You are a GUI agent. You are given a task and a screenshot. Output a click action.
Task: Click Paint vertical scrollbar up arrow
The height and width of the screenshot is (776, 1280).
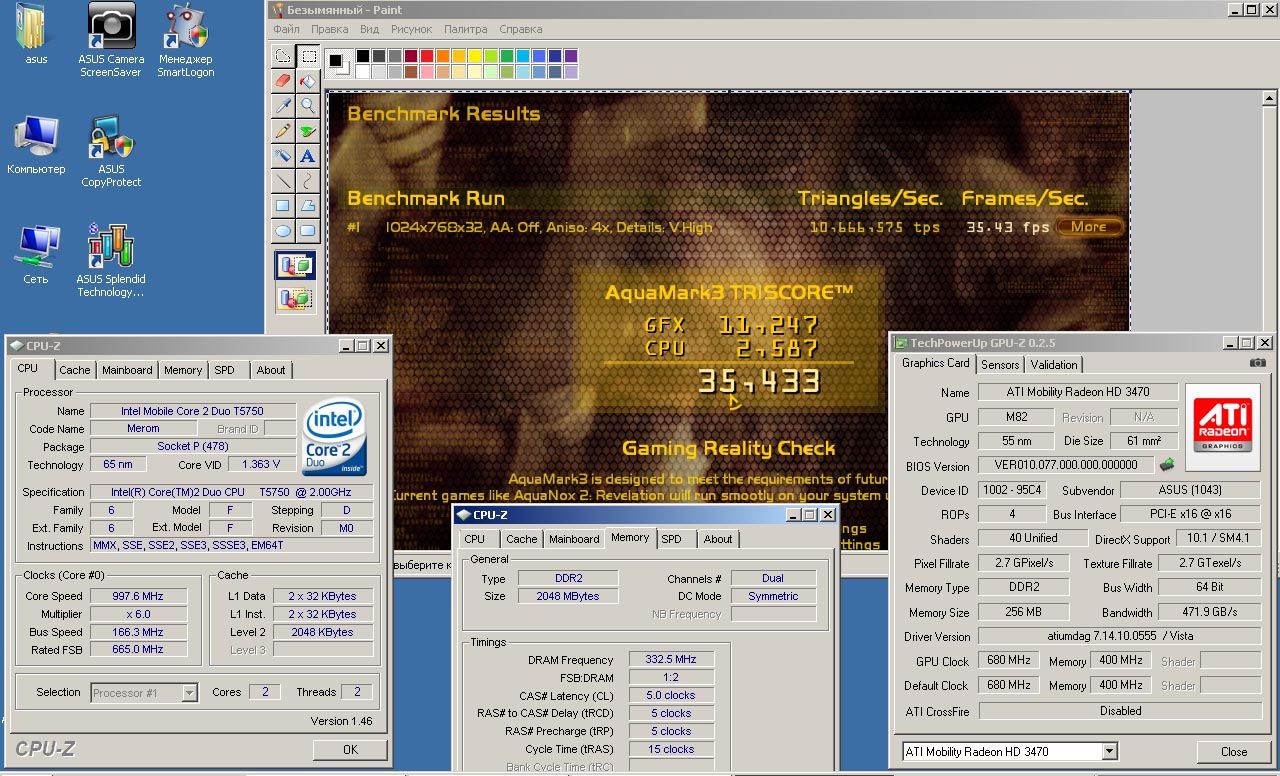[1270, 98]
